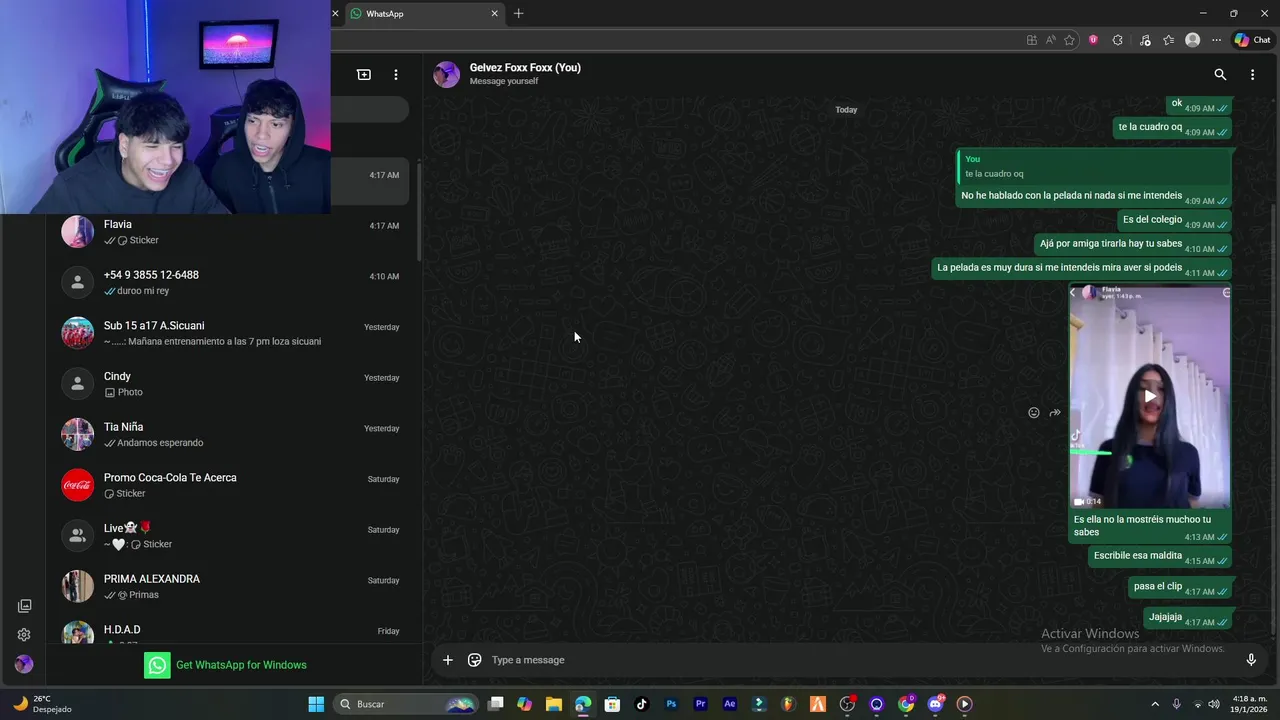Record a voice message with microphone

pyautogui.click(x=1251, y=660)
